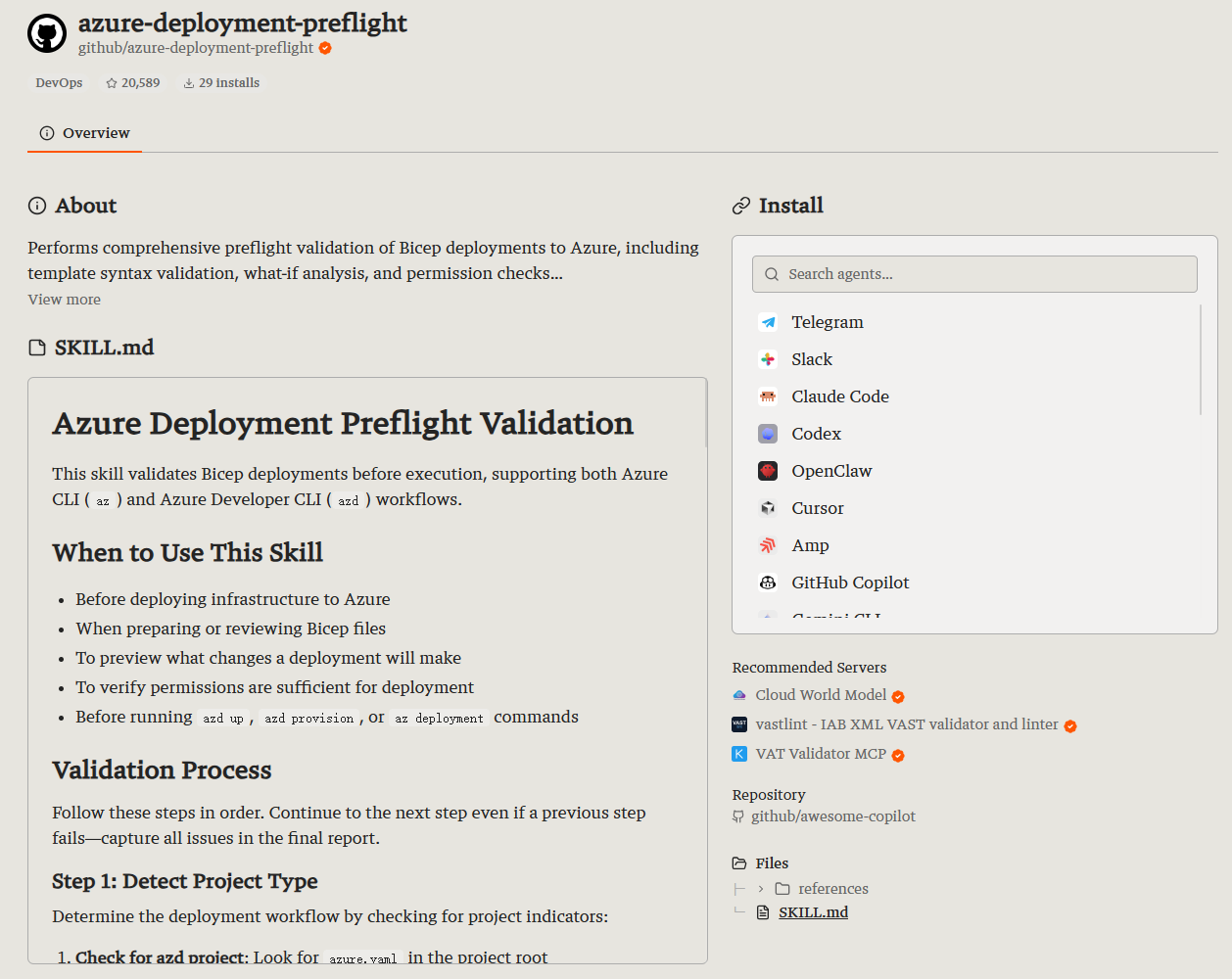The height and width of the screenshot is (979, 1232).
Task: Open the github/azure-deployment-preflight link
Action: click(x=196, y=48)
